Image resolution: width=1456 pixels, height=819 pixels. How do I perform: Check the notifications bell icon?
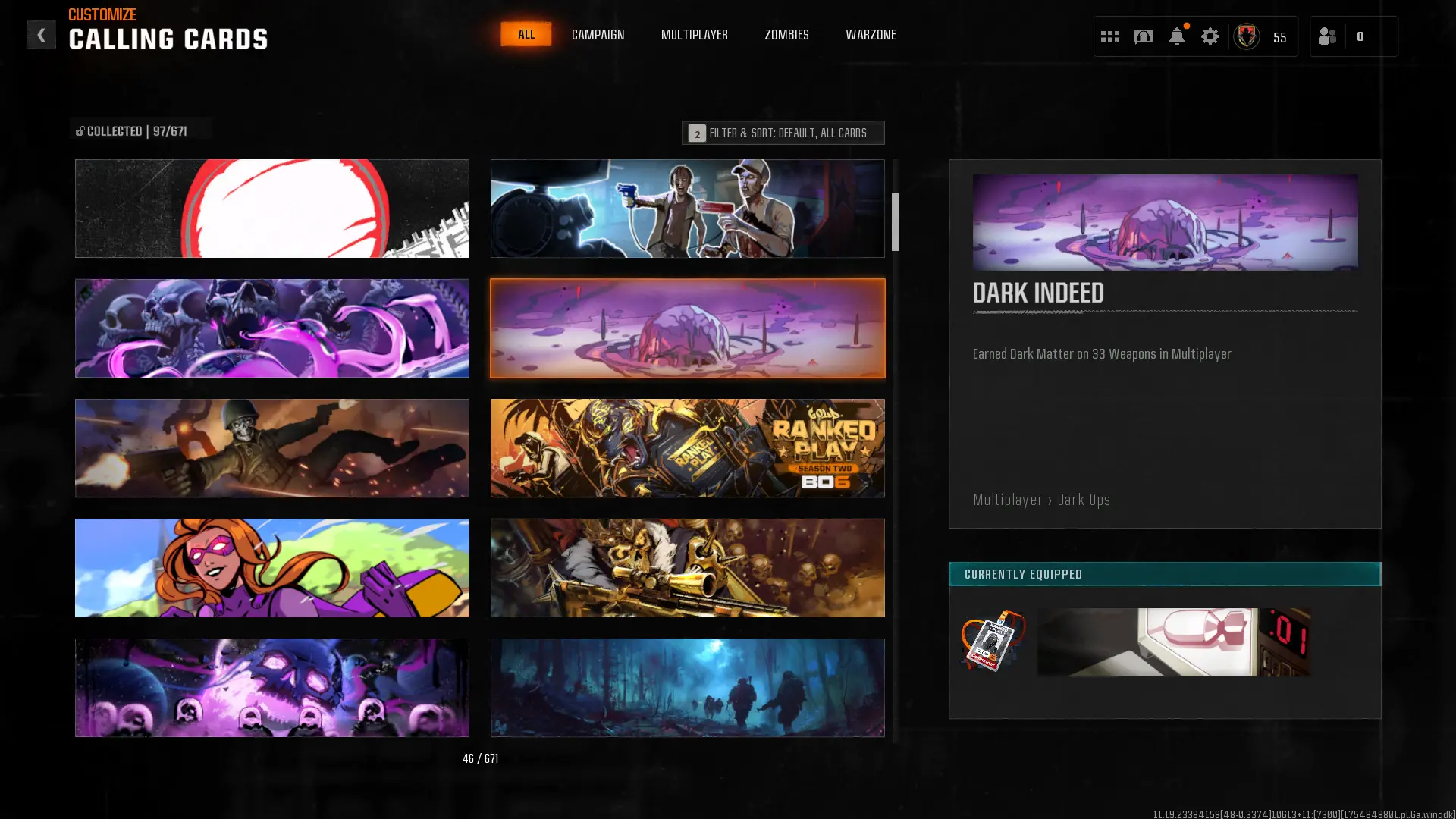(1177, 36)
